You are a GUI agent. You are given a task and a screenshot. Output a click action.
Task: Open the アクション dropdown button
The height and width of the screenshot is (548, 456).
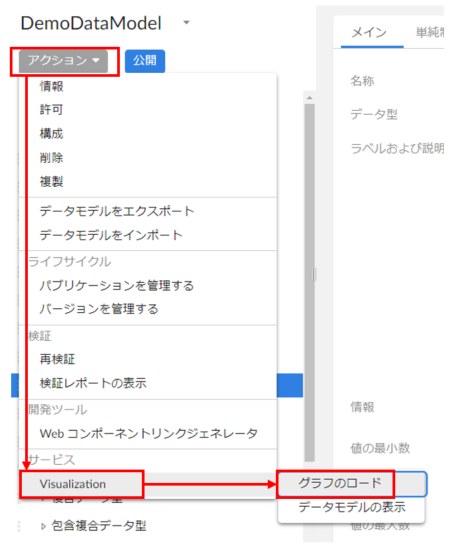63,61
